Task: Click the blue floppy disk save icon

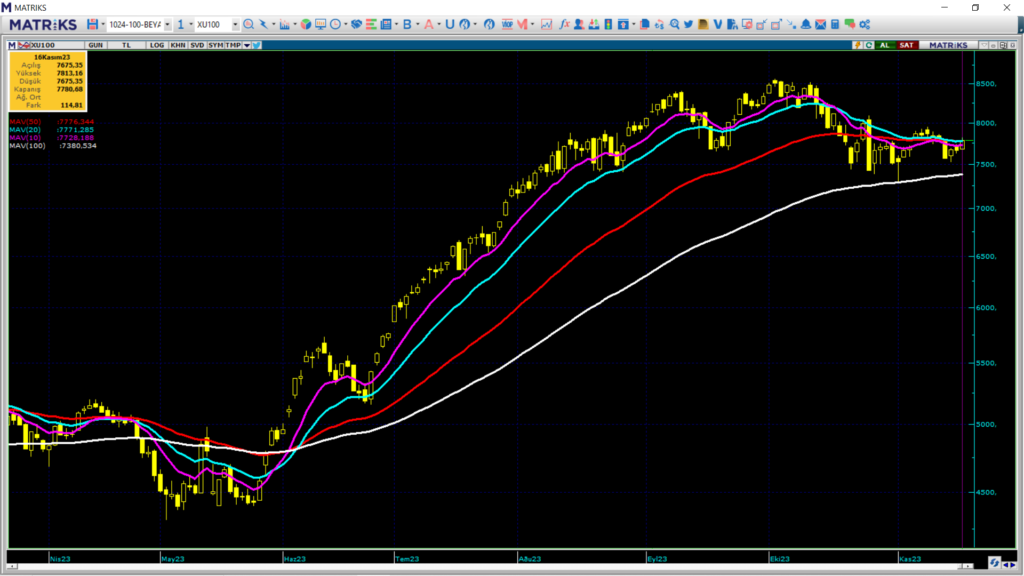Action: coord(92,24)
